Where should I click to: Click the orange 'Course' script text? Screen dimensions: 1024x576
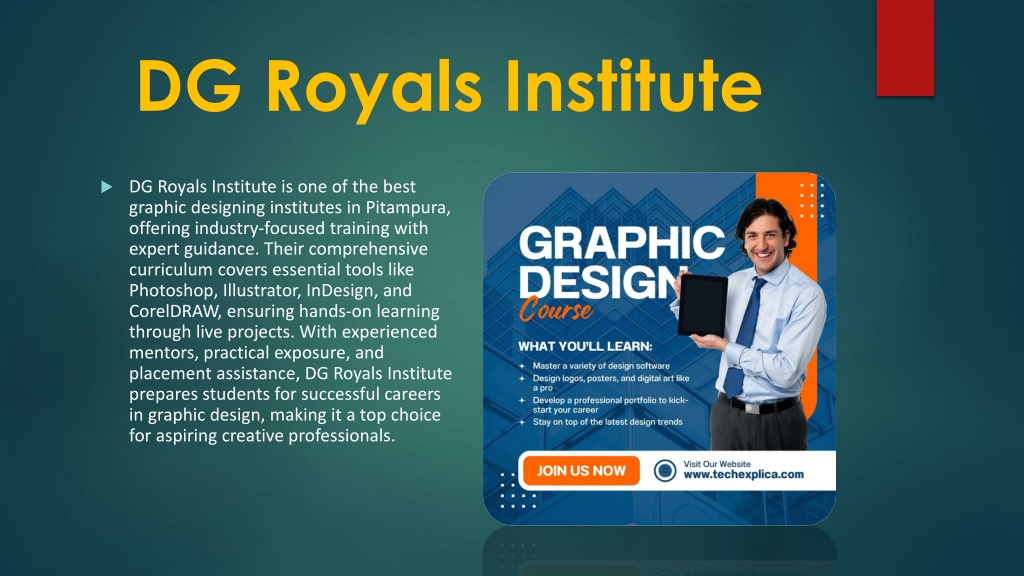pyautogui.click(x=556, y=309)
